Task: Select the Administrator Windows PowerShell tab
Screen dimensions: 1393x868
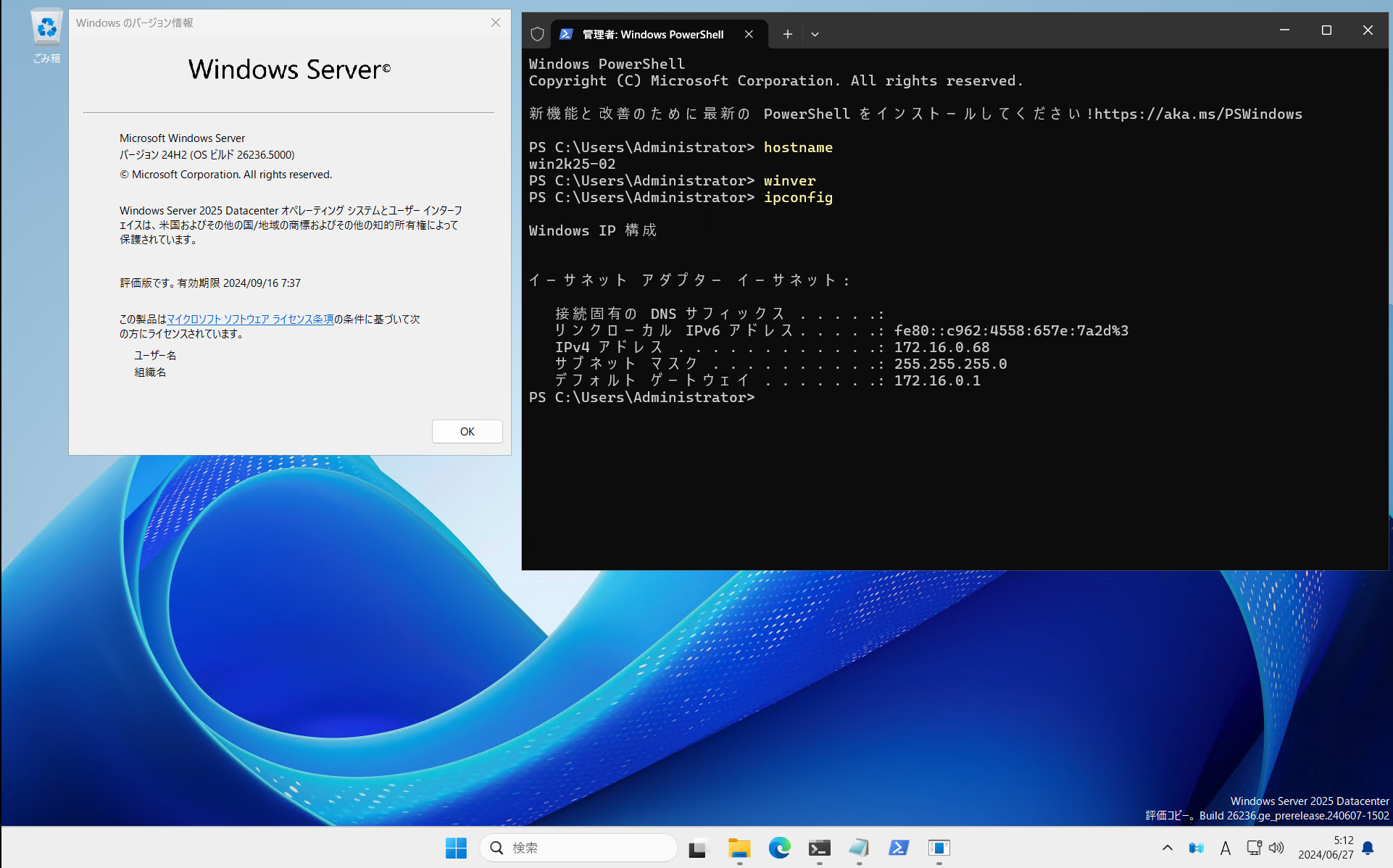Action: click(x=652, y=34)
